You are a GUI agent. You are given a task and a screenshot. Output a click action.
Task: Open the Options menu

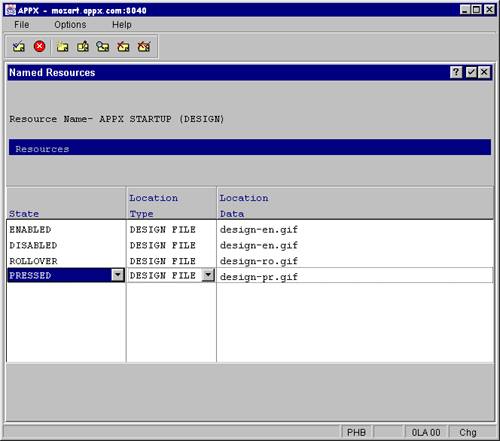coord(70,25)
